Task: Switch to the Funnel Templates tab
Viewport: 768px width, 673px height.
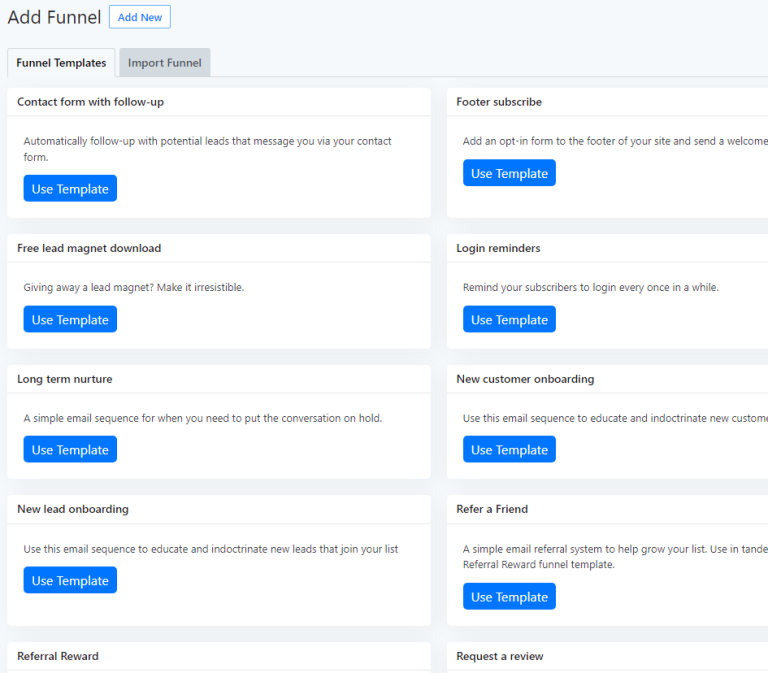Action: [x=61, y=63]
